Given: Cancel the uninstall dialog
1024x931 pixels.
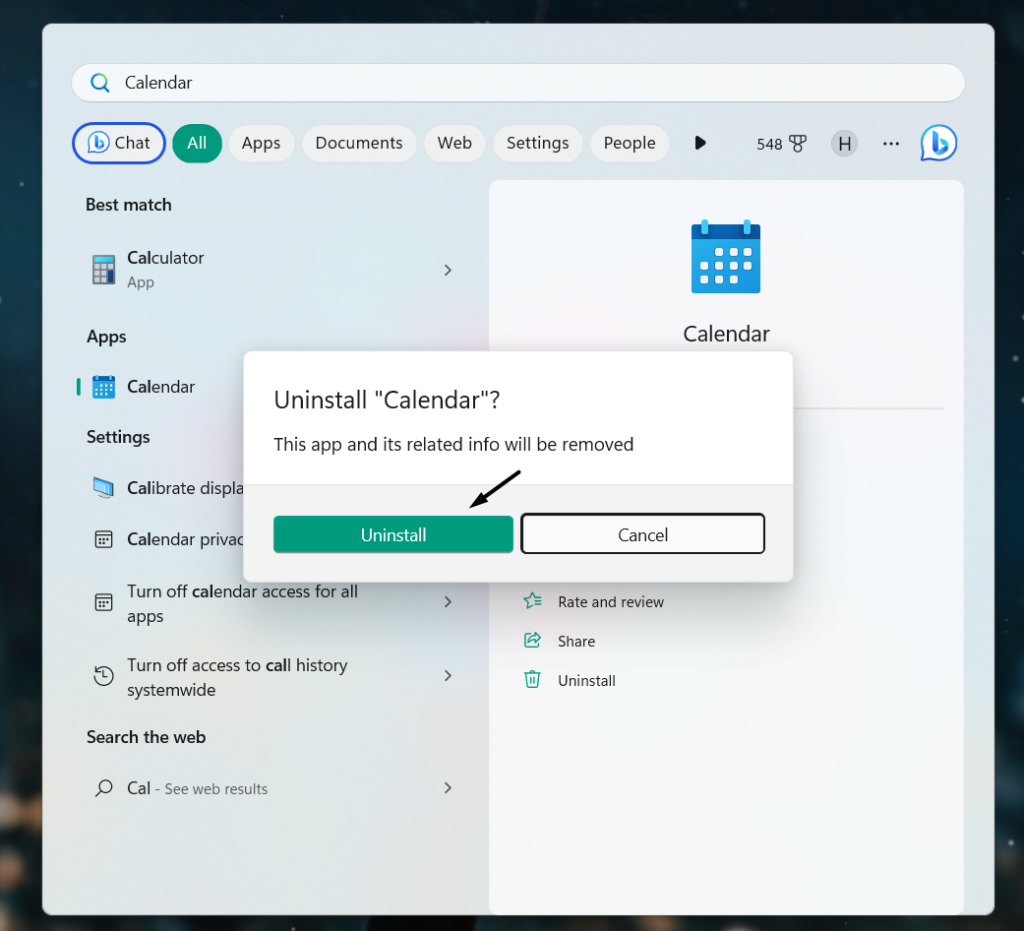Looking at the screenshot, I should click(x=643, y=534).
